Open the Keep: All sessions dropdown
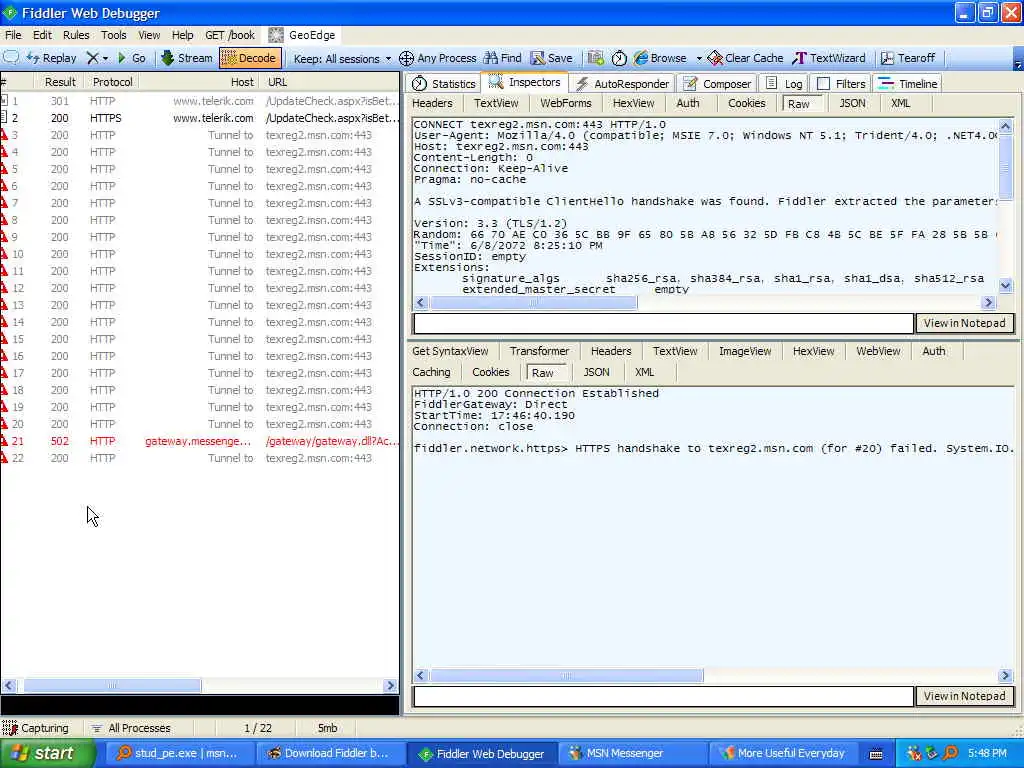This screenshot has height=768, width=1024. click(x=342, y=59)
